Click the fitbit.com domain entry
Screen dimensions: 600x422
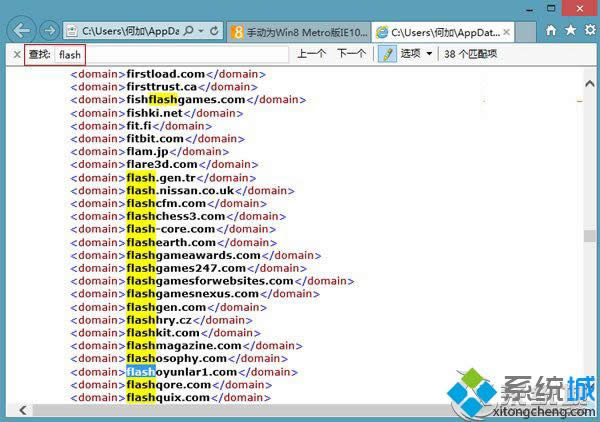(x=157, y=139)
